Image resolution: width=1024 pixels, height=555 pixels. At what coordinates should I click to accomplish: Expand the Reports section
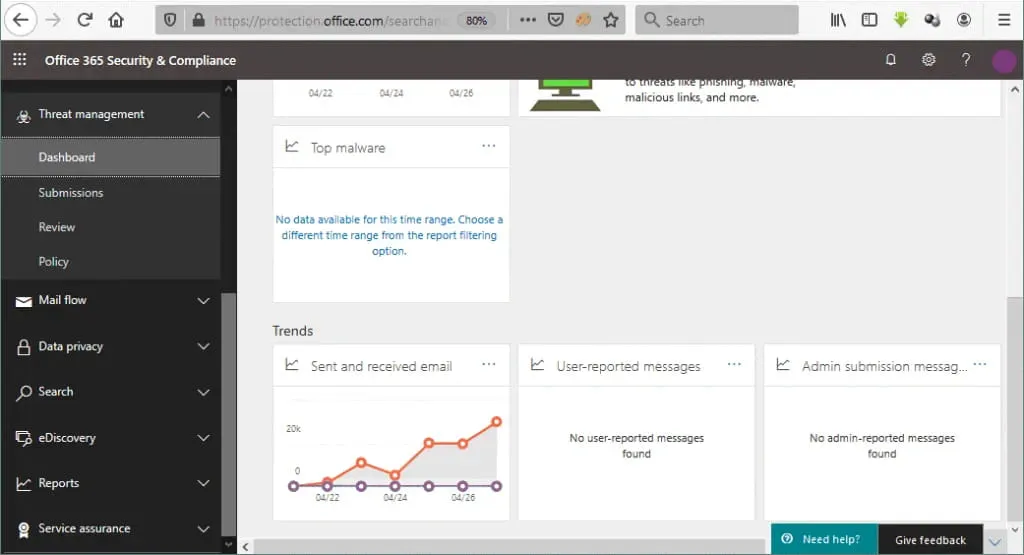[x=204, y=483]
